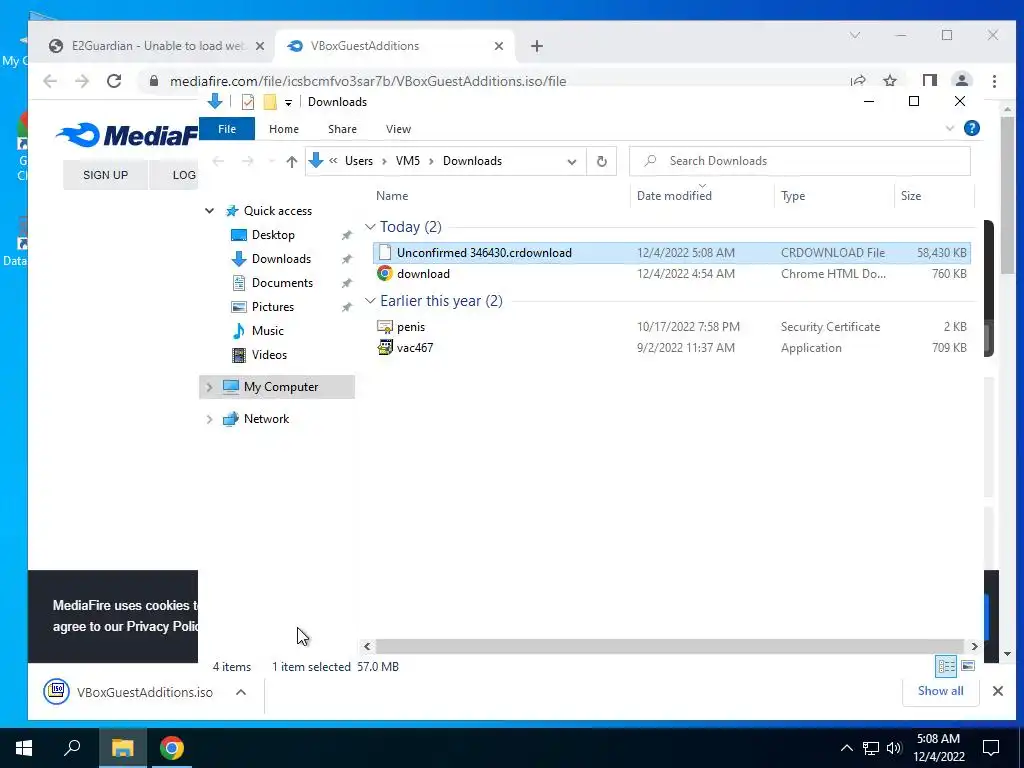
Task: Open Pictures in Quick access
Action: click(x=272, y=307)
